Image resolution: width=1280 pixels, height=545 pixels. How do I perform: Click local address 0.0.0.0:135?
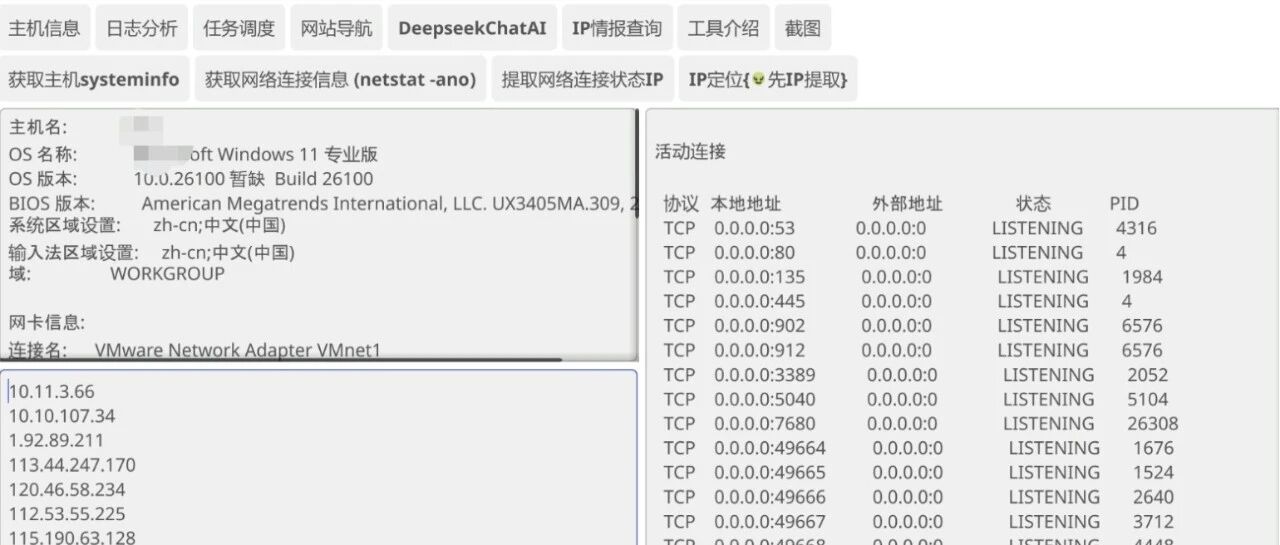pos(760,277)
